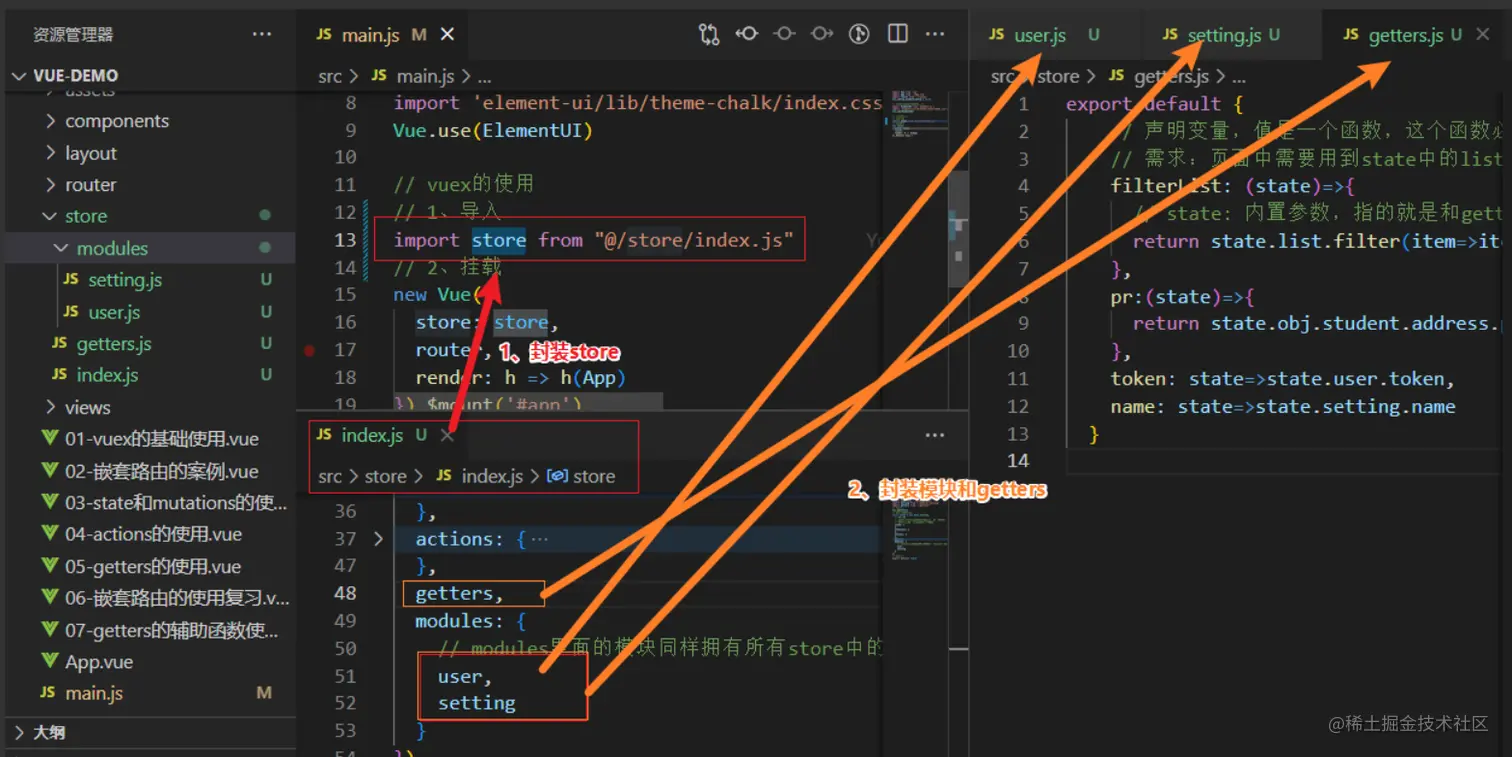This screenshot has width=1512, height=757.
Task: Click the circled git branch icon in toolbar
Action: 859,34
